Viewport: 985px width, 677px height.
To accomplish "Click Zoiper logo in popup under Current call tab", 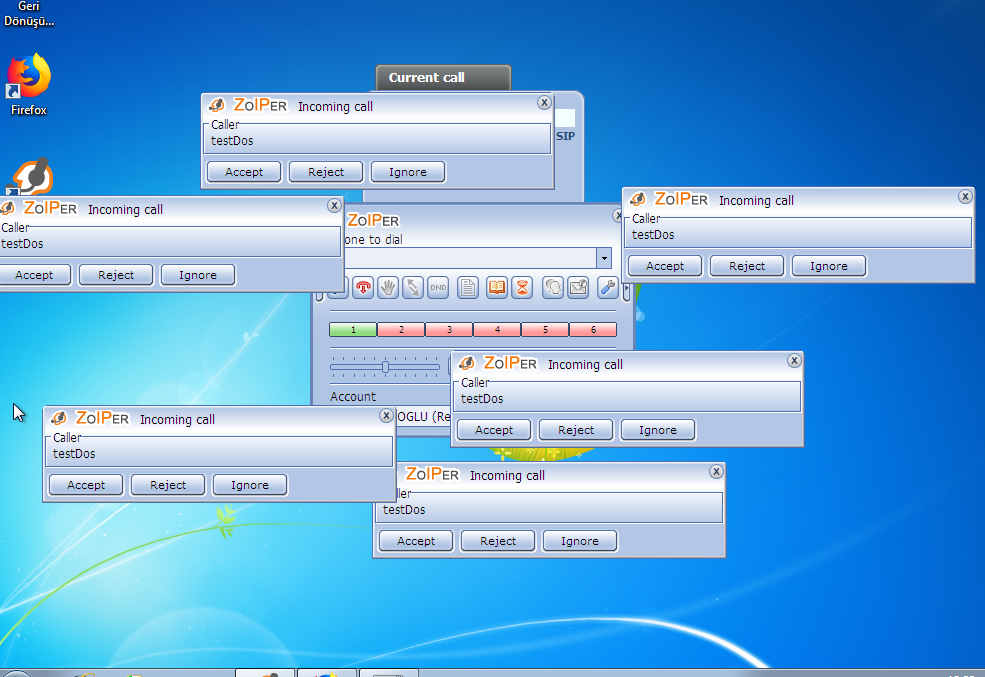I will pos(259,105).
